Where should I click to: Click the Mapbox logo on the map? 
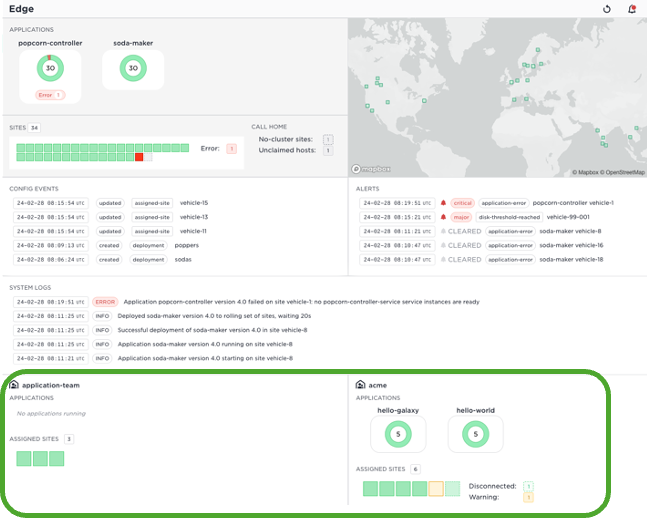click(371, 169)
